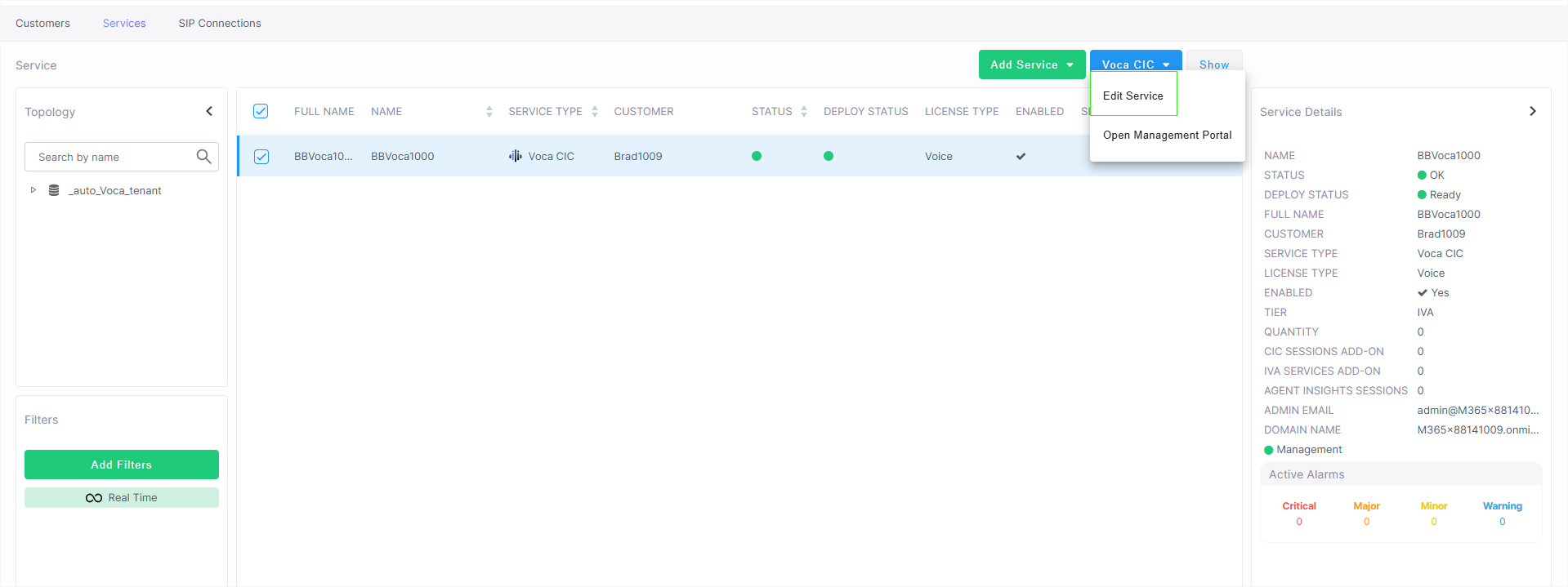This screenshot has width=1568, height=587.
Task: Collapse the Service Details panel
Action: pos(1532,111)
